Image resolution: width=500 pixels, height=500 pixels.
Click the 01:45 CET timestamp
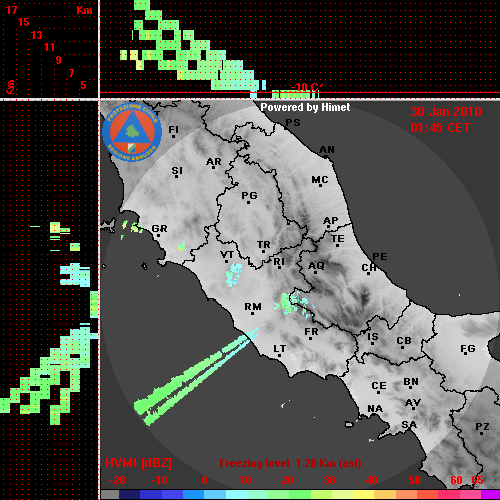tap(440, 128)
